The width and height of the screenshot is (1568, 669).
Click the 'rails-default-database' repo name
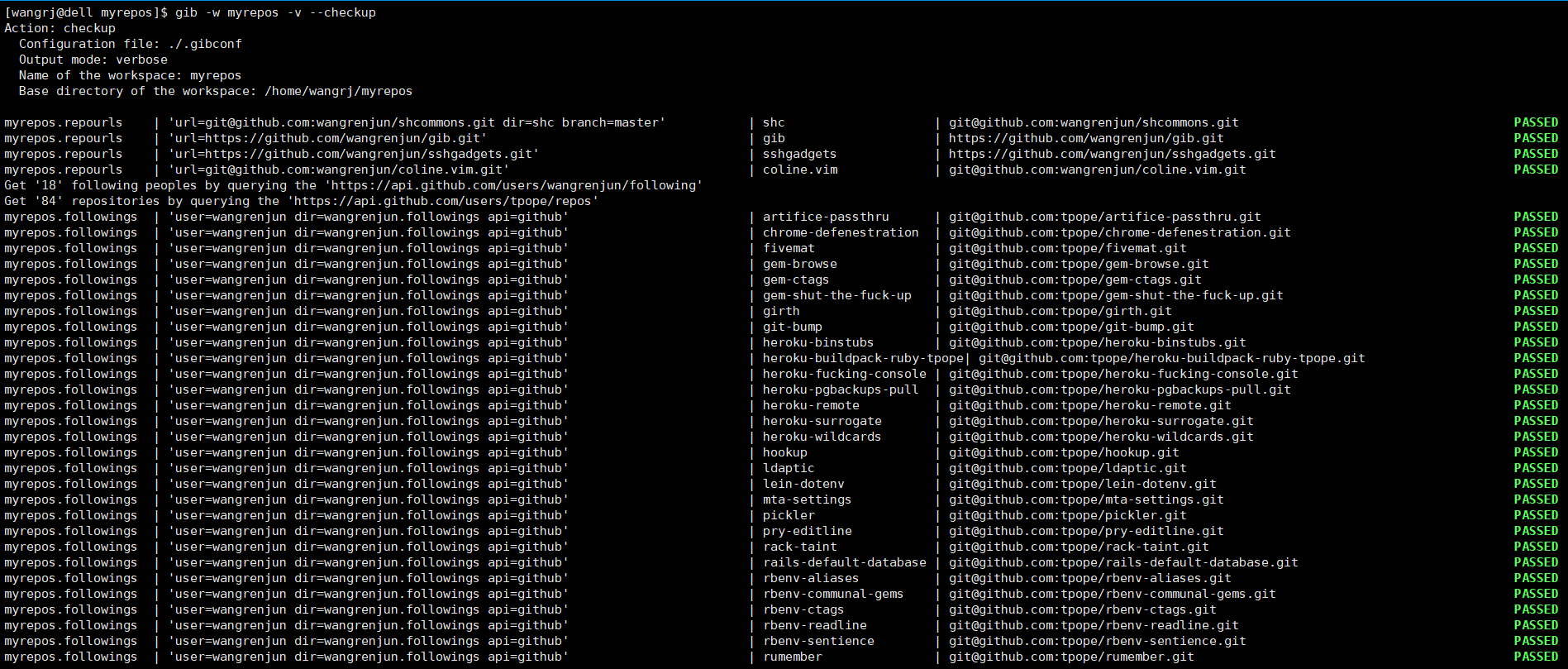845,562
